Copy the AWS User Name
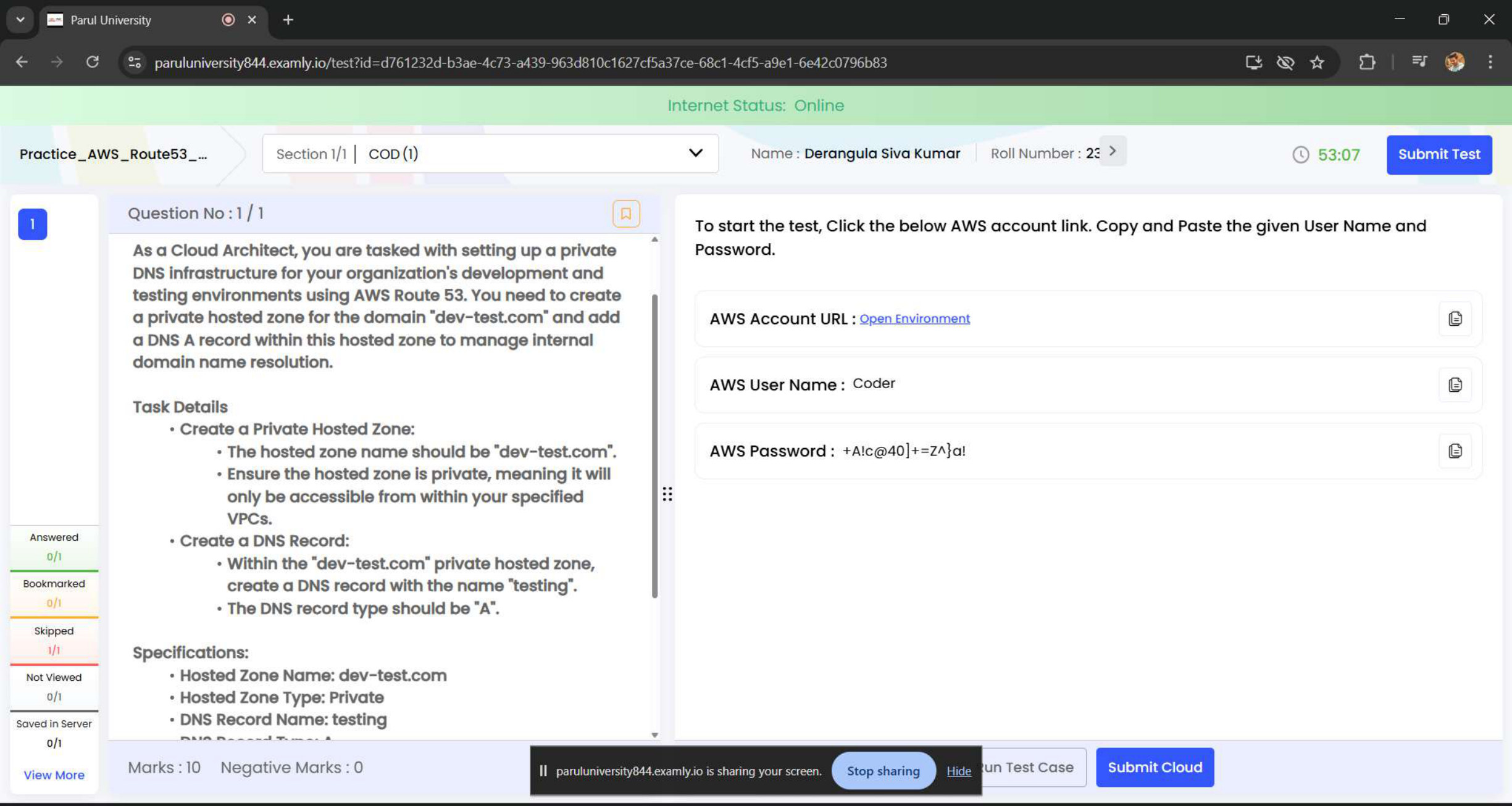This screenshot has height=806, width=1512. 1455,384
